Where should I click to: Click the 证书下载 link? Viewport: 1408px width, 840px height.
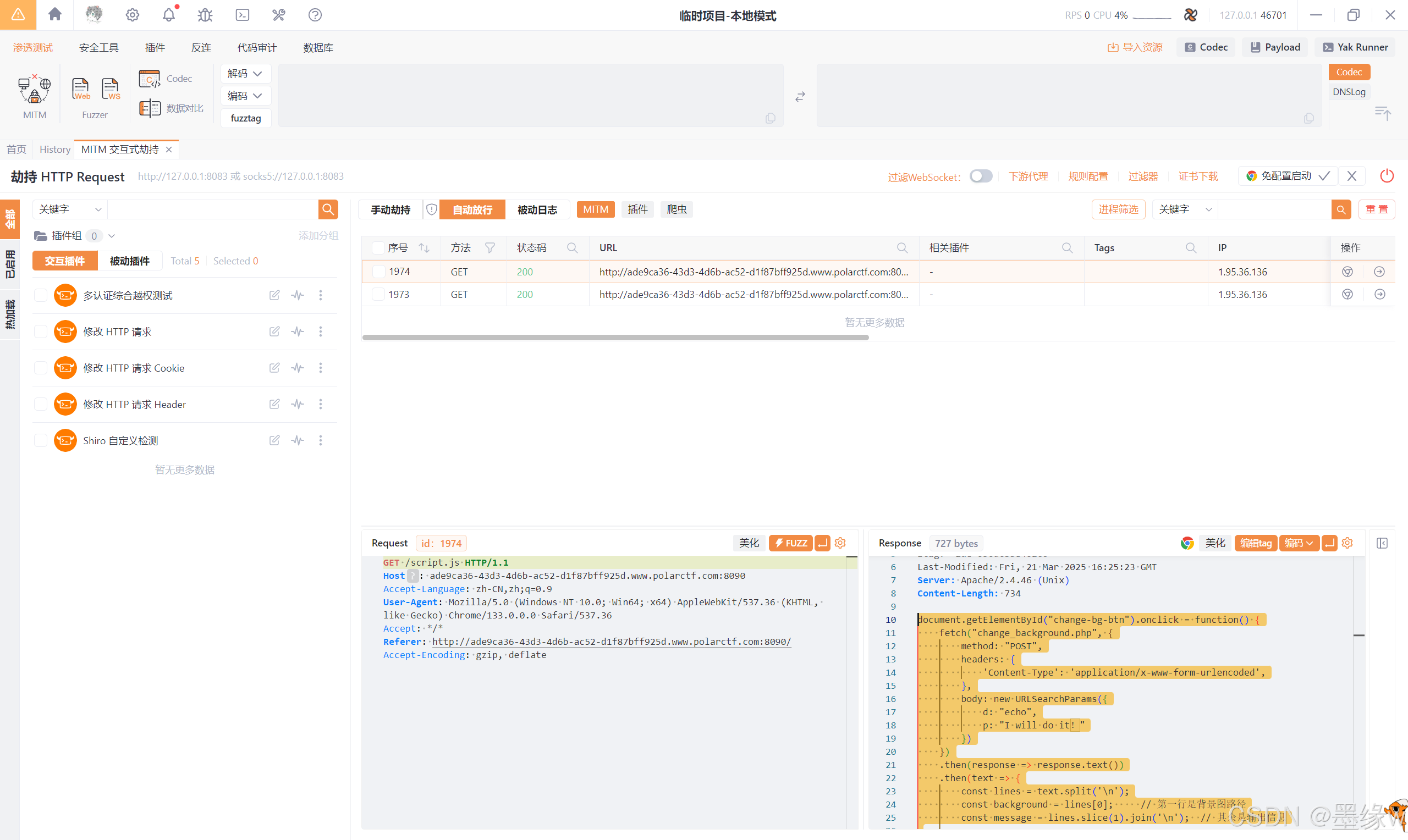[x=1198, y=176]
